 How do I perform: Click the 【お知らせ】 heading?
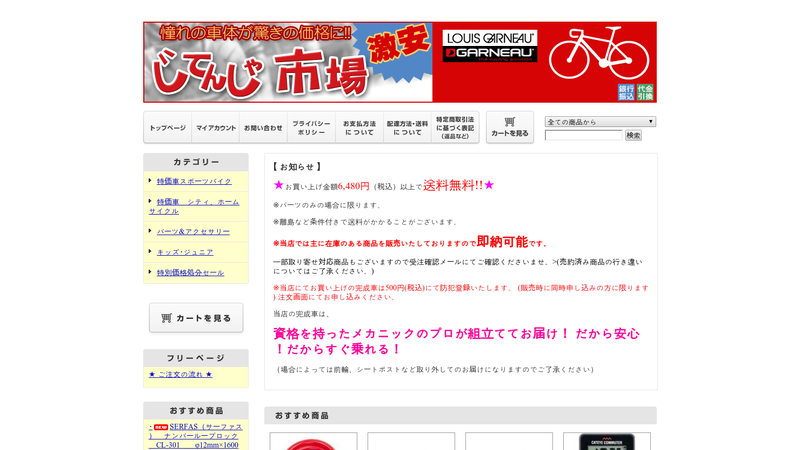click(x=297, y=166)
